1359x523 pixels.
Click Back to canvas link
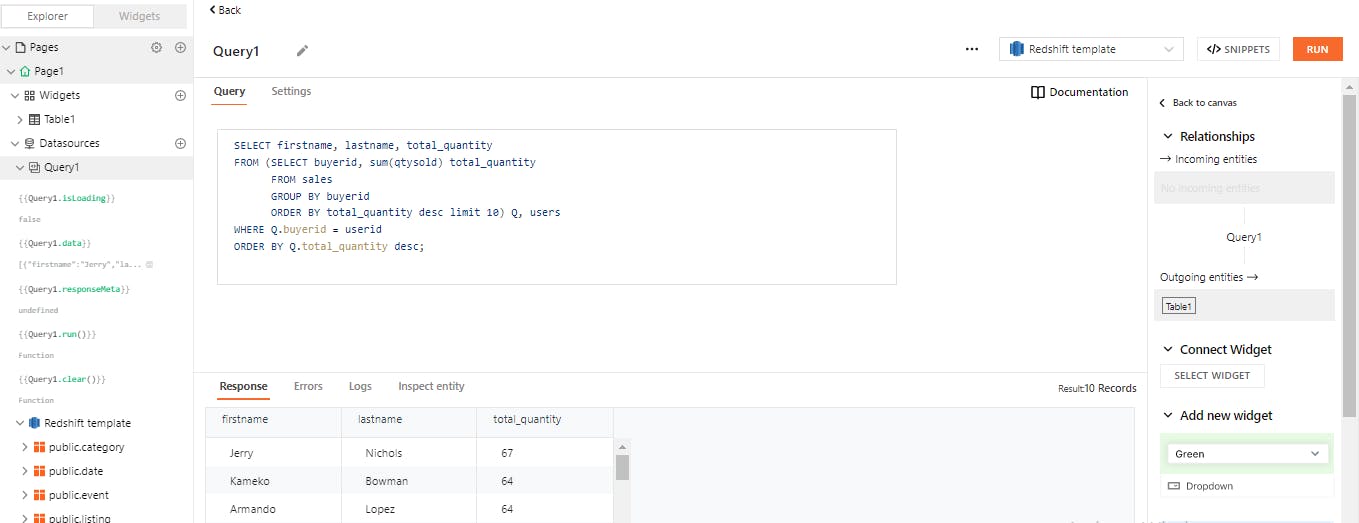[1198, 103]
